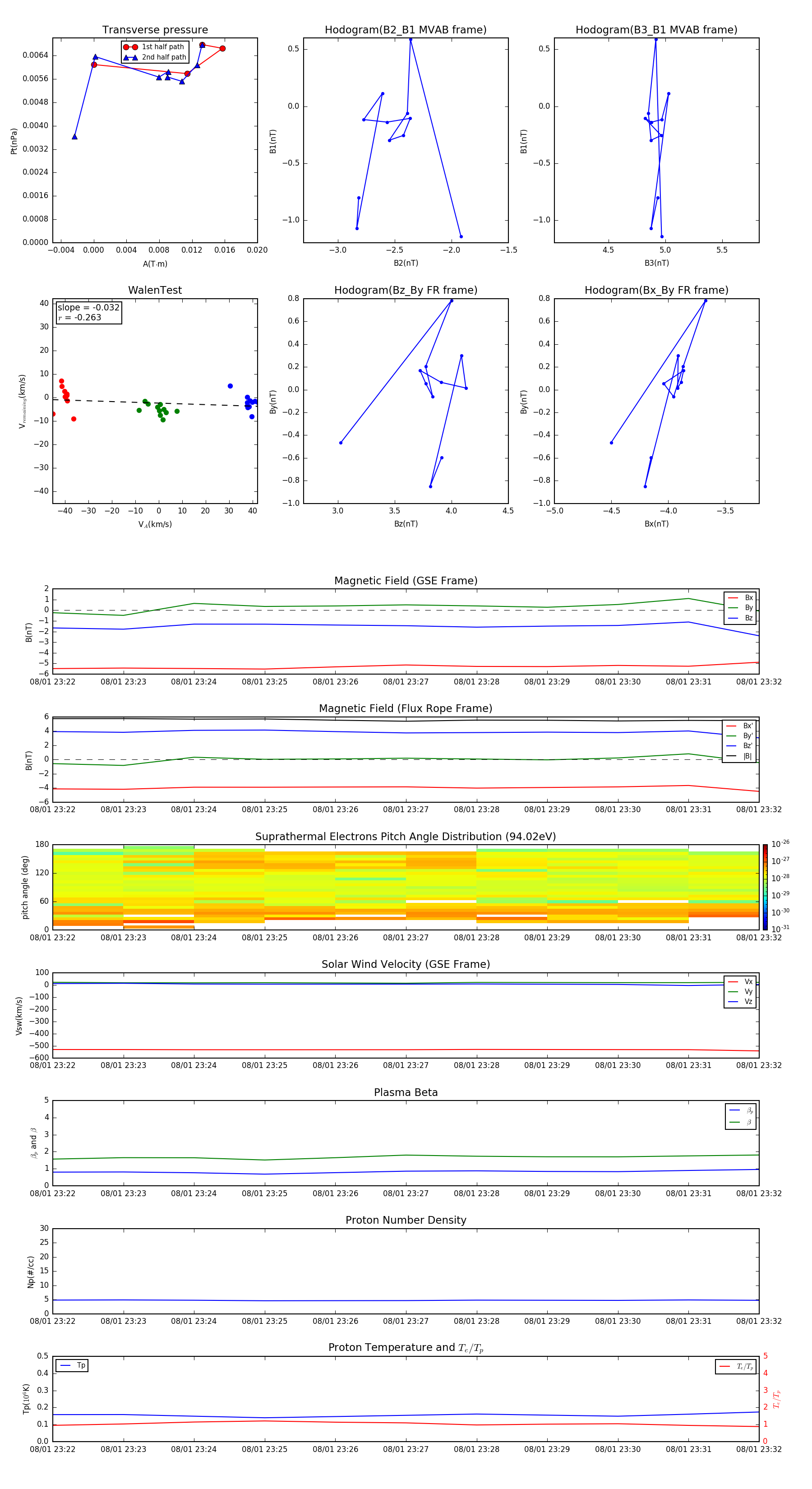Screen dimensions: 812x1489
Task: Click the 'Plasma Beta' plot title
Action: click(x=405, y=1092)
